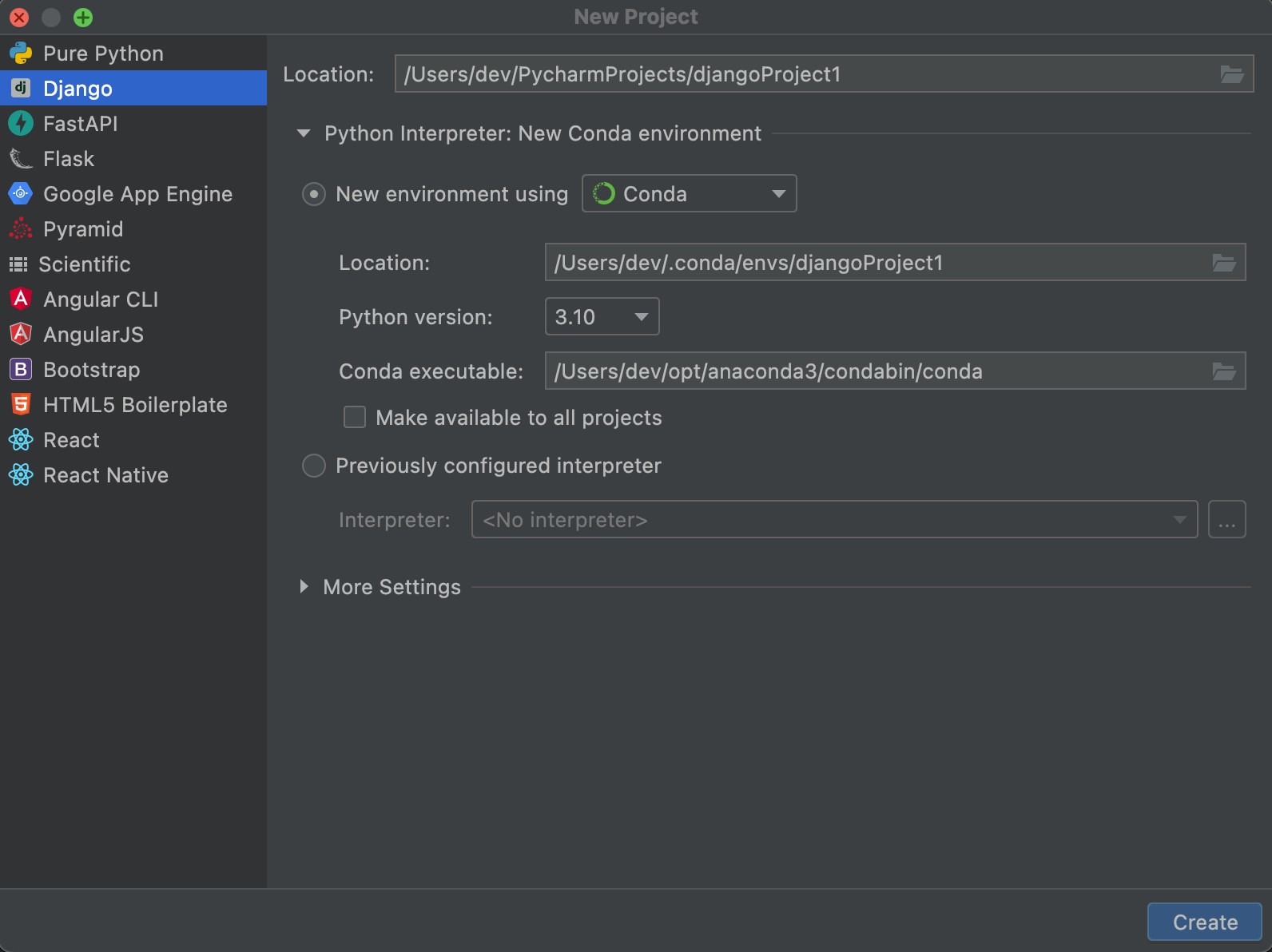Viewport: 1272px width, 952px height.
Task: Click the Angular CLI shield icon
Action: tap(21, 299)
